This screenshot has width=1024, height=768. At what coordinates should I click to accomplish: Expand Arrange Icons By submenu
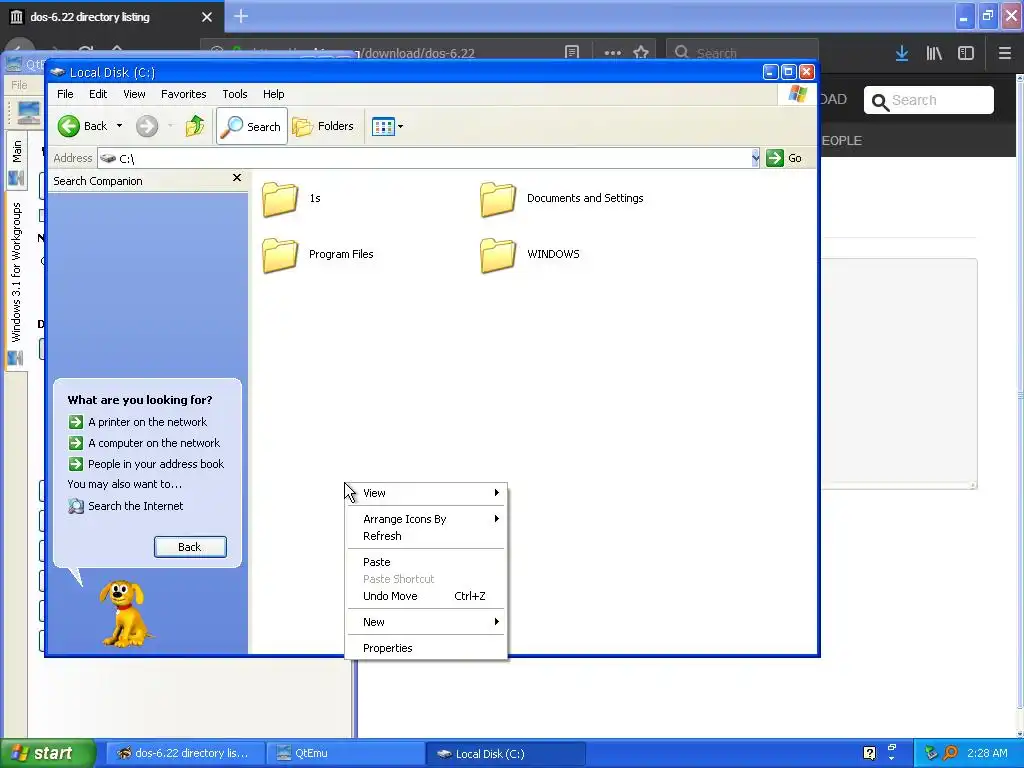pos(426,519)
